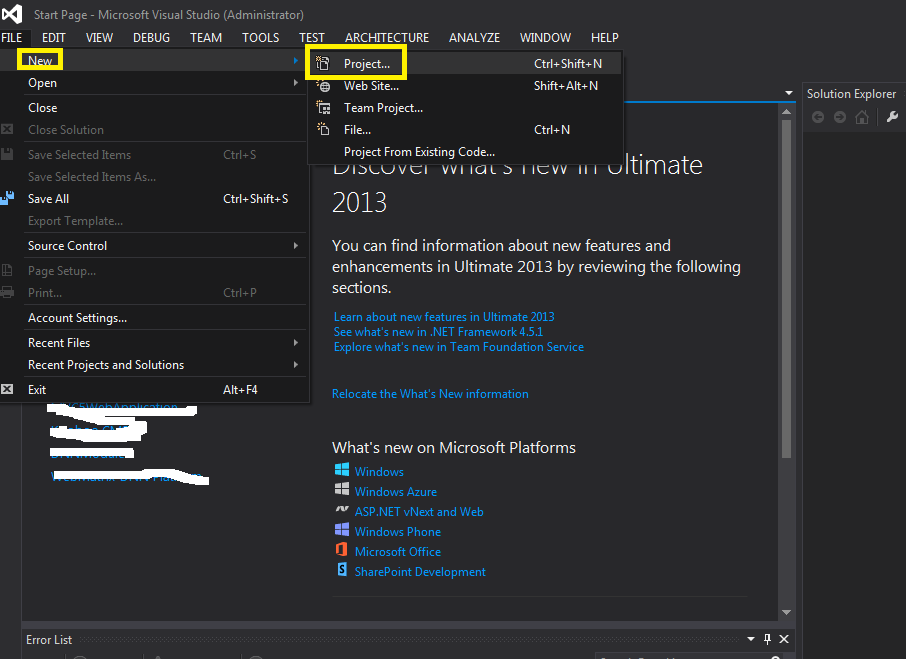Toggle the Error List auto-hide pin

768,640
